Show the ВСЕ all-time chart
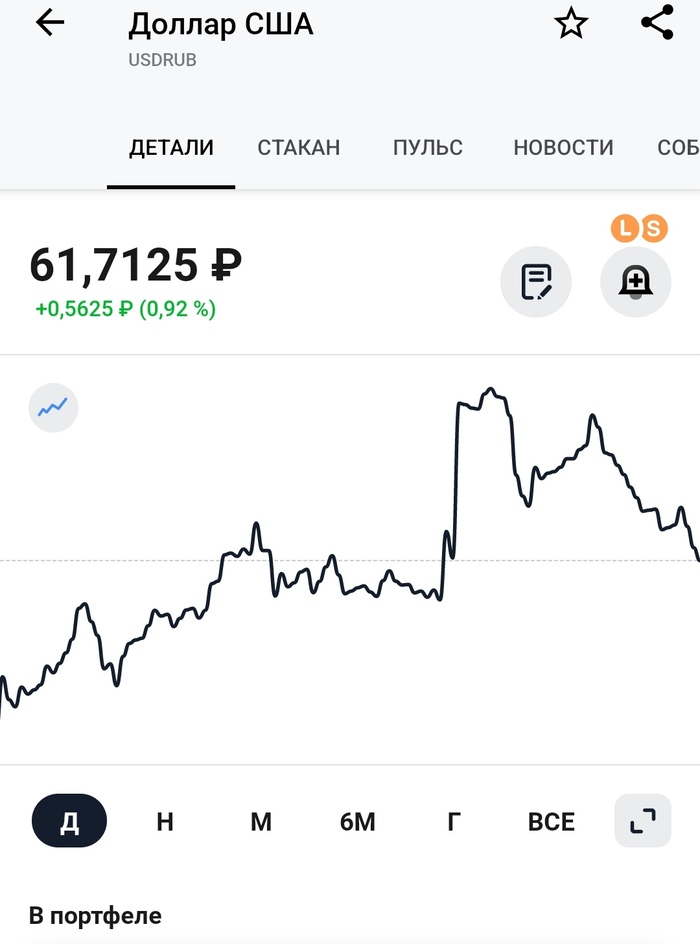700x944 pixels. click(551, 821)
